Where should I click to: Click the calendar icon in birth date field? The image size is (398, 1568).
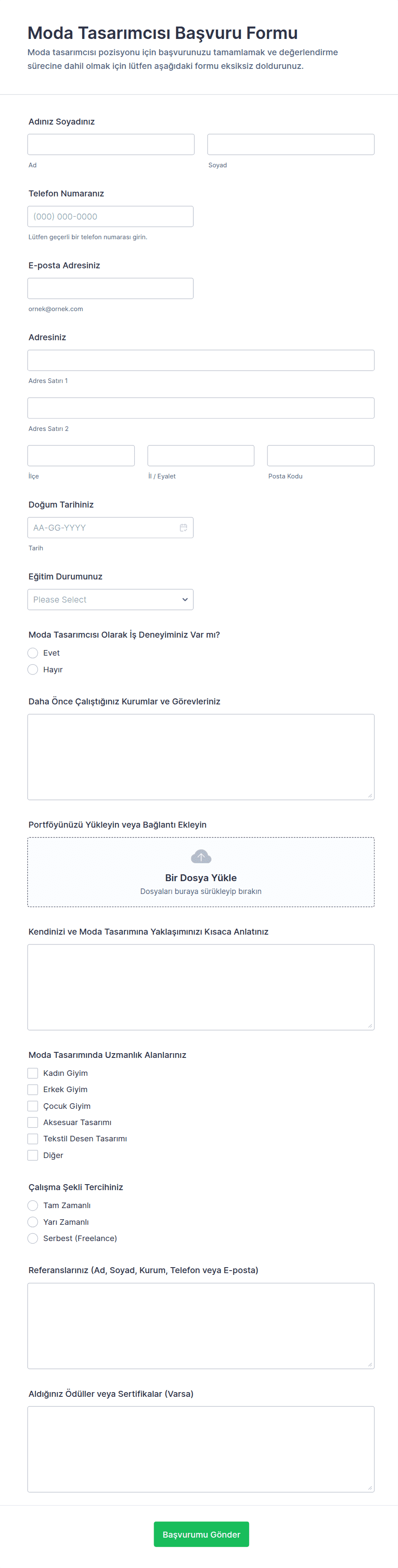(x=183, y=528)
